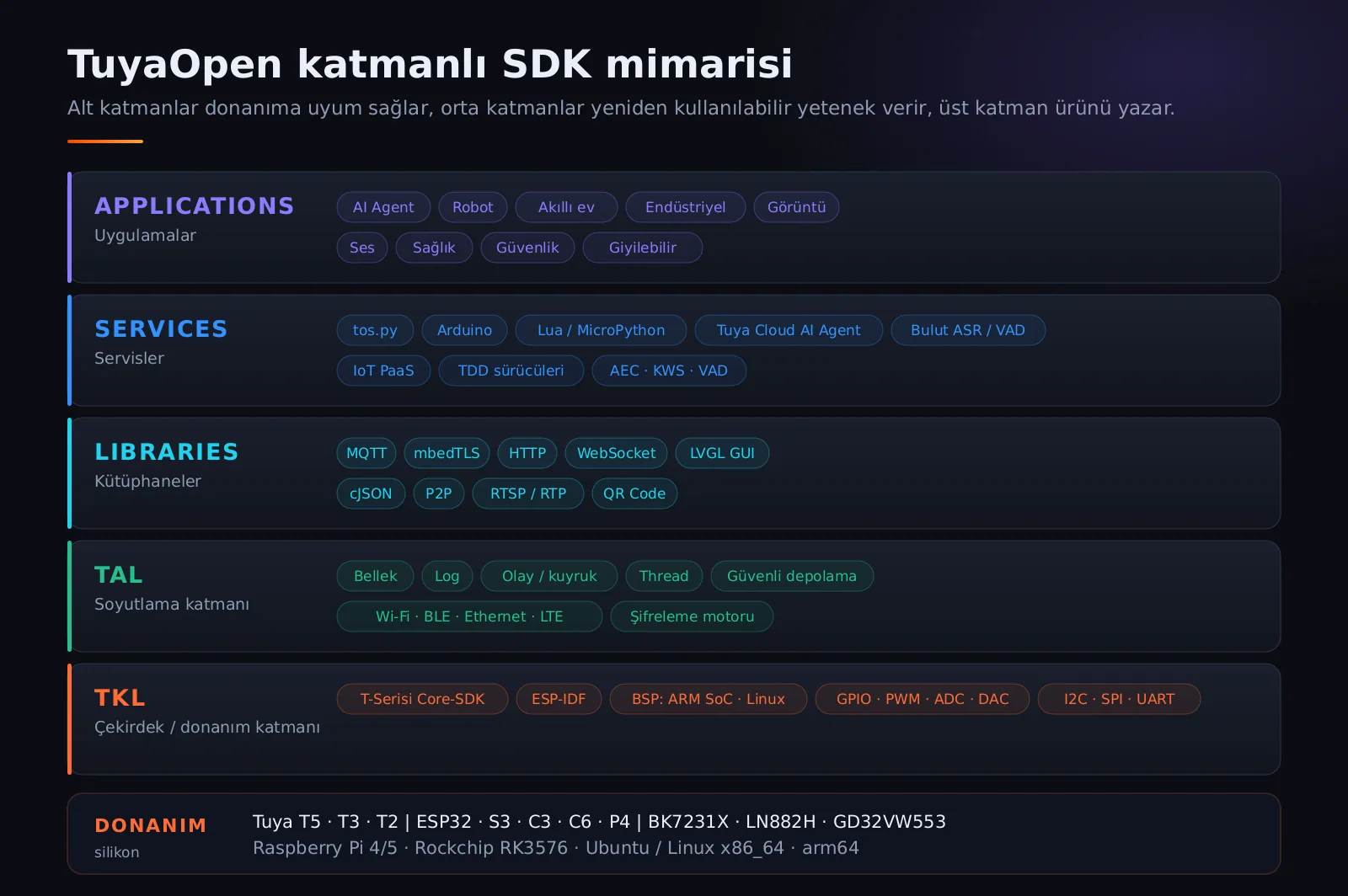Select the Arduino pill
Image resolution: width=1348 pixels, height=896 pixels.
(464, 330)
